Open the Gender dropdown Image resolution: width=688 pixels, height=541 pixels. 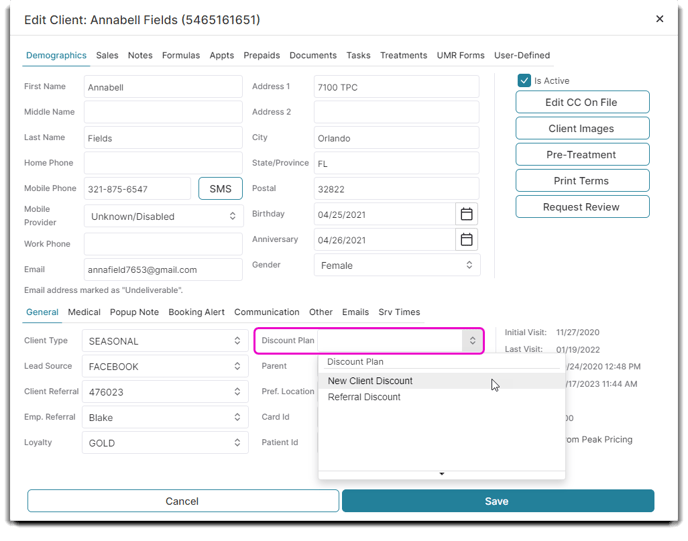coord(397,265)
